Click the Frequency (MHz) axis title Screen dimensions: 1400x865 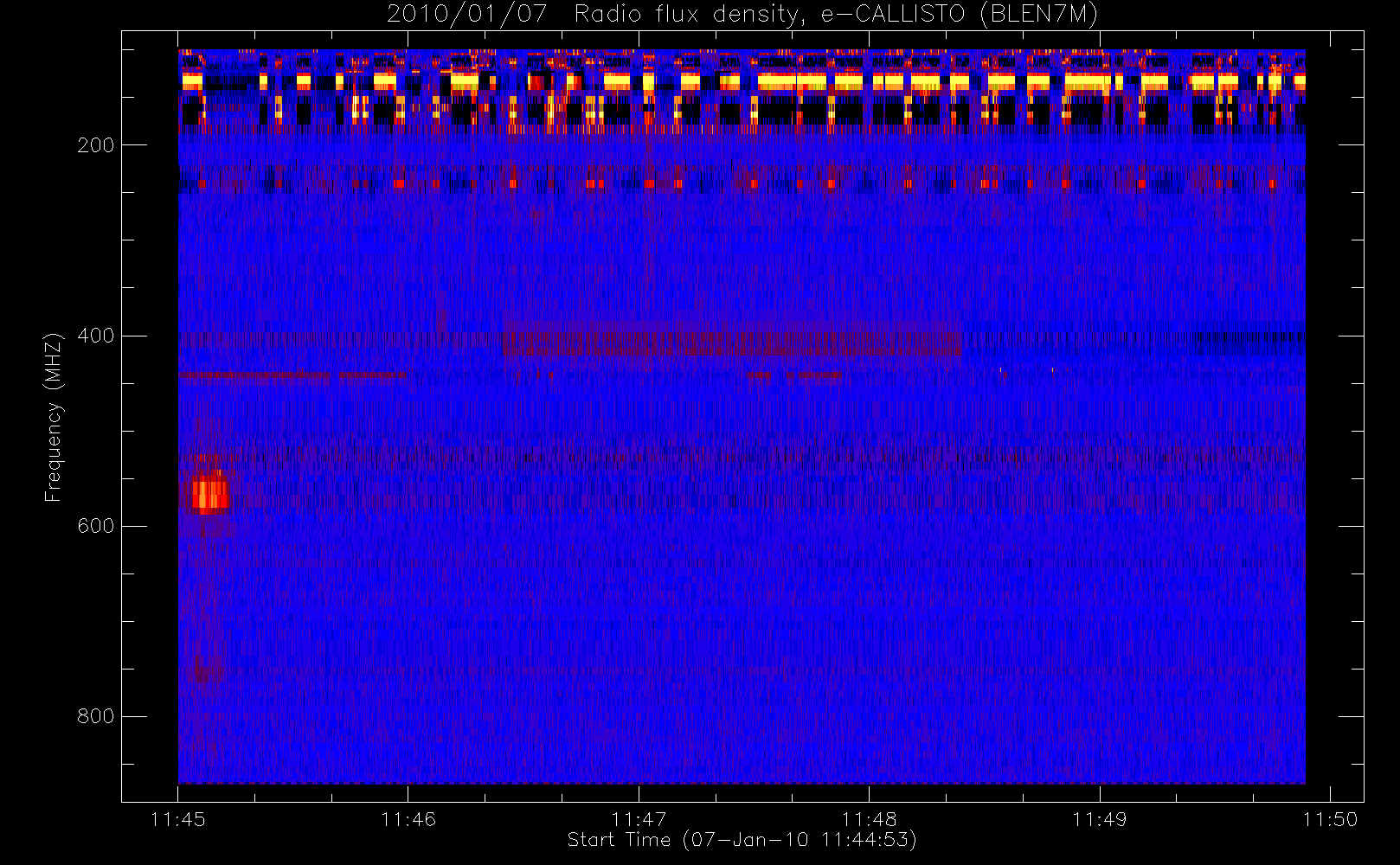[54, 417]
